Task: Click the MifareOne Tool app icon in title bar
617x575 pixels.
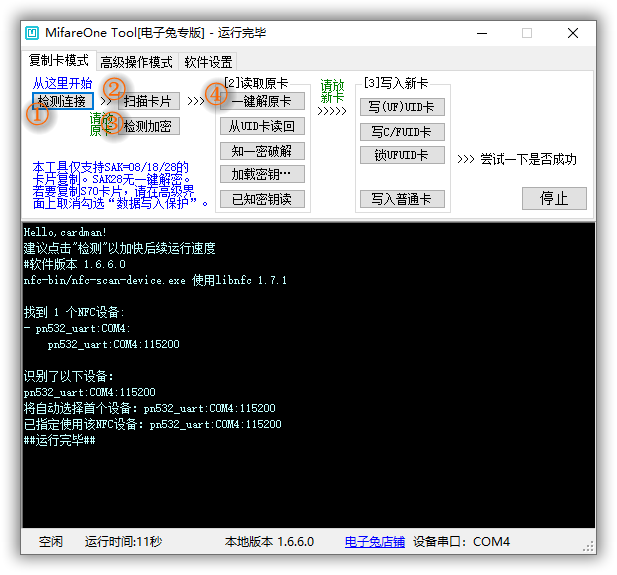Action: 32,33
